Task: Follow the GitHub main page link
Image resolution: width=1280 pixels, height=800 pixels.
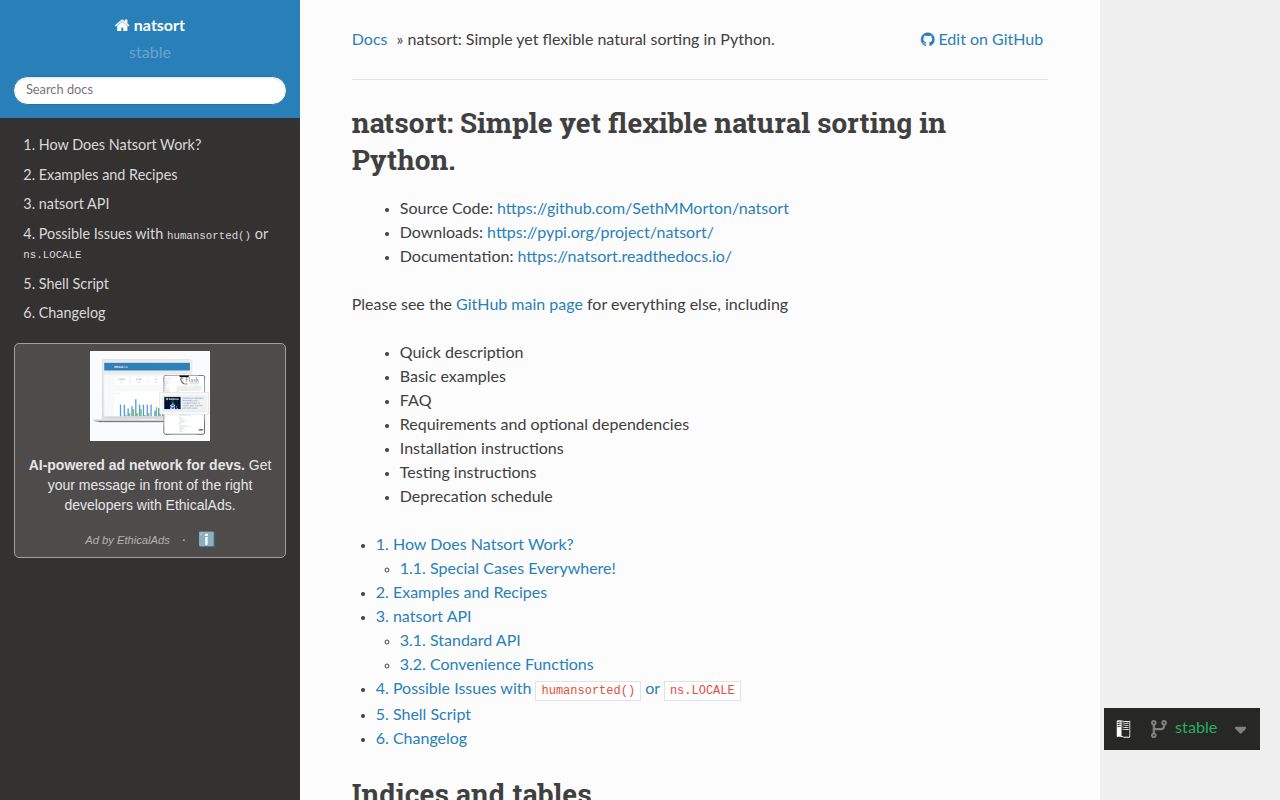Action: [519, 305]
